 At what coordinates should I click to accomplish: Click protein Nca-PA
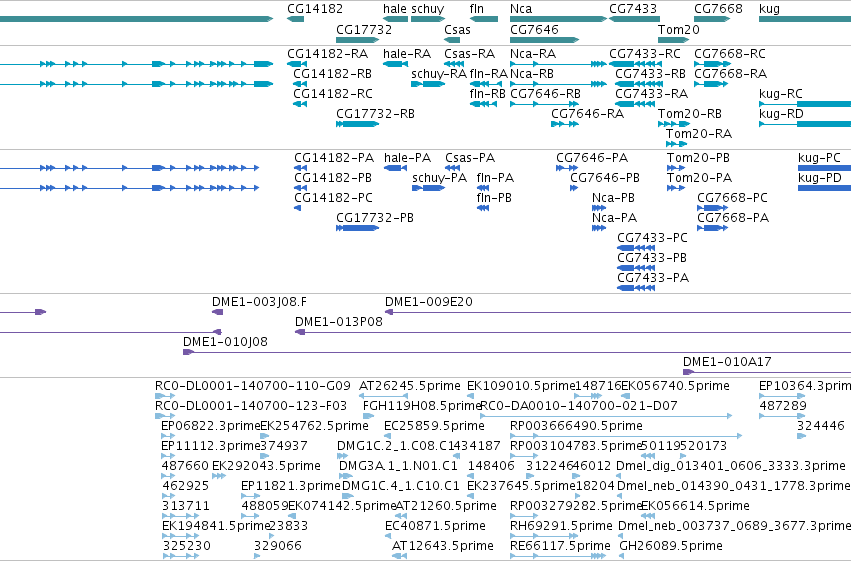pos(614,218)
